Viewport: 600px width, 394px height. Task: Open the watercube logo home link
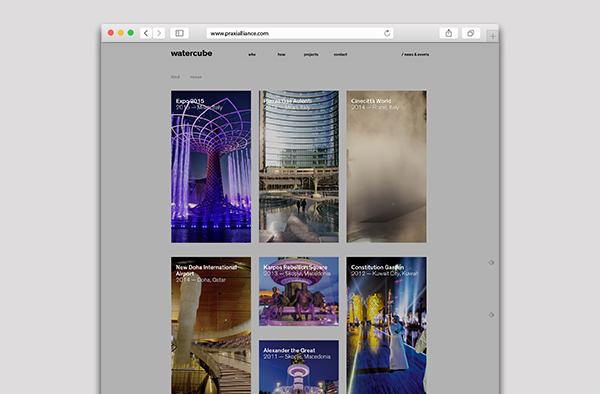191,53
